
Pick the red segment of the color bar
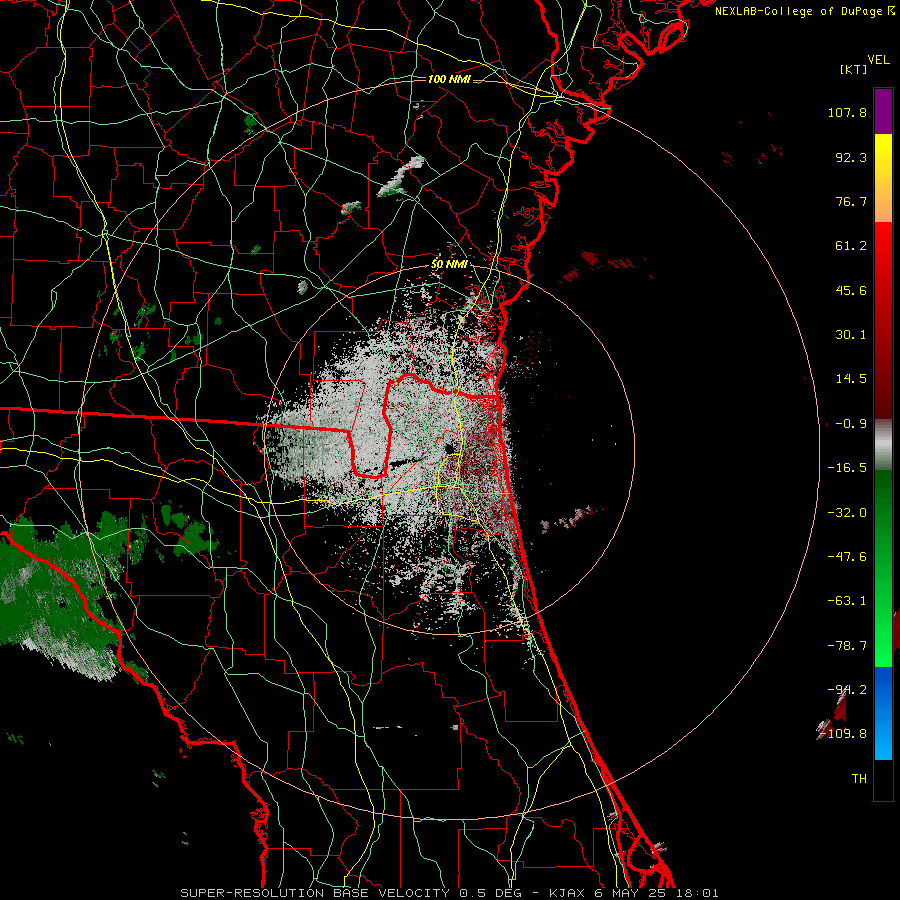click(883, 320)
